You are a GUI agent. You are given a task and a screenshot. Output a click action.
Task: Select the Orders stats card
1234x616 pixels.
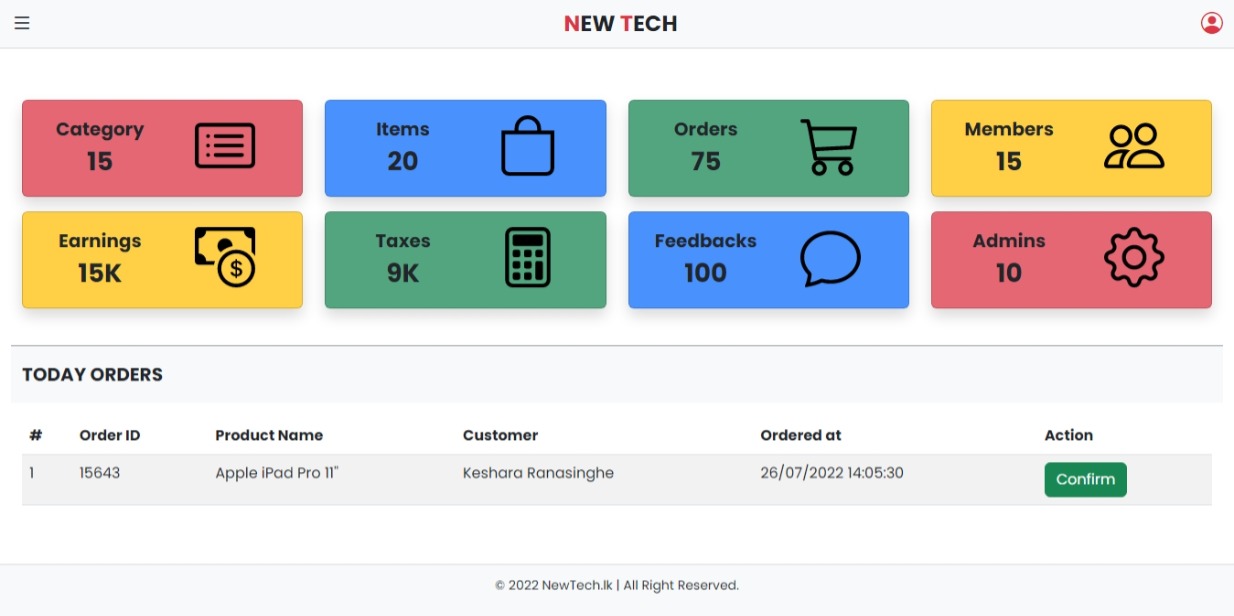(768, 148)
